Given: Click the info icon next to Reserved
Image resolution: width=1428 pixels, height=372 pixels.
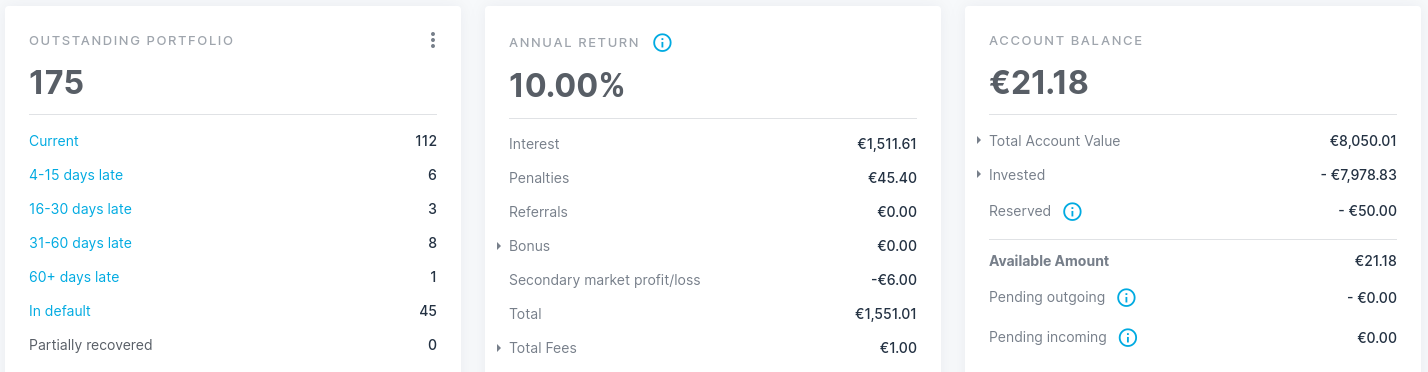Looking at the screenshot, I should click(x=1072, y=212).
